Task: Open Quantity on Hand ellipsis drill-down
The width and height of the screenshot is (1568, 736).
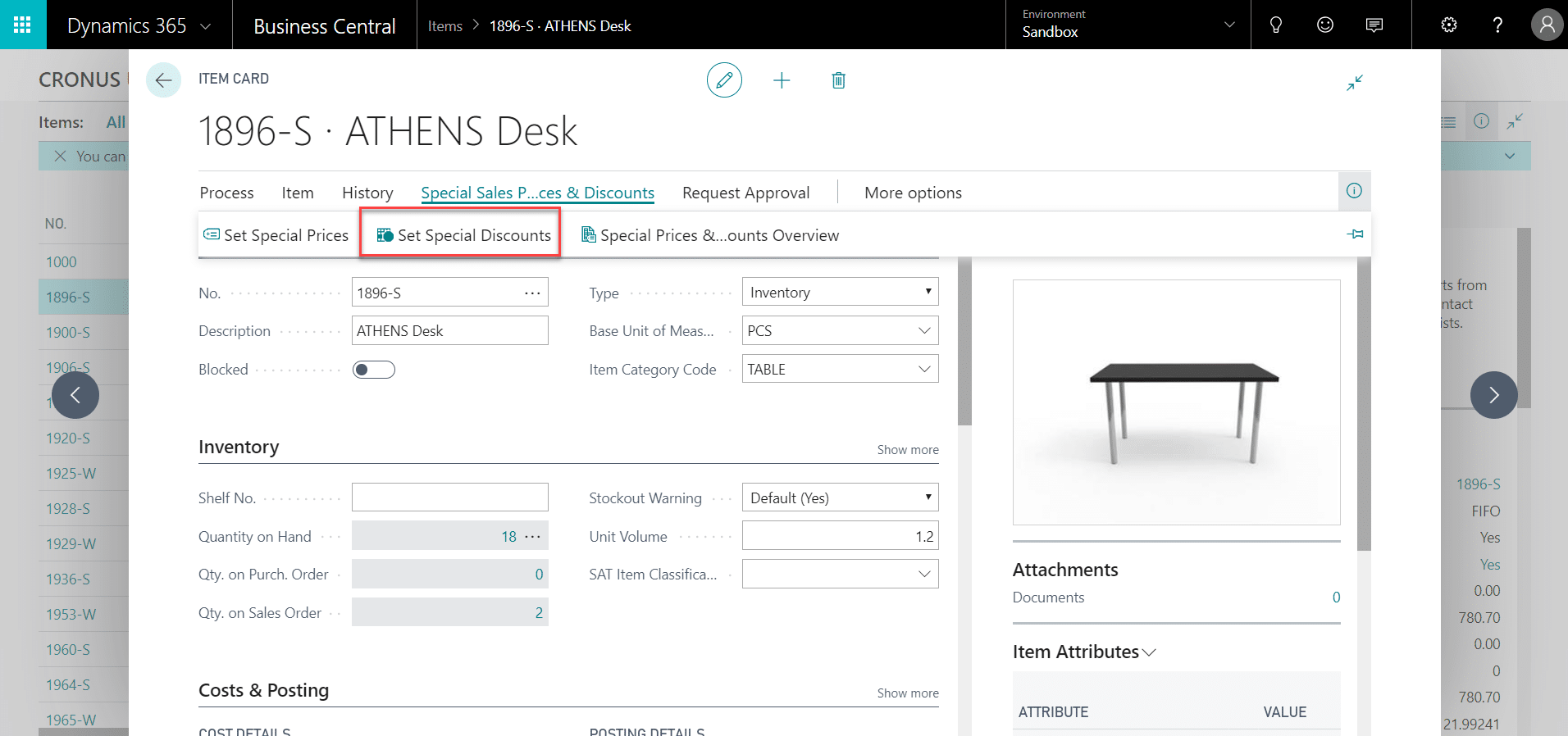Action: pos(532,536)
